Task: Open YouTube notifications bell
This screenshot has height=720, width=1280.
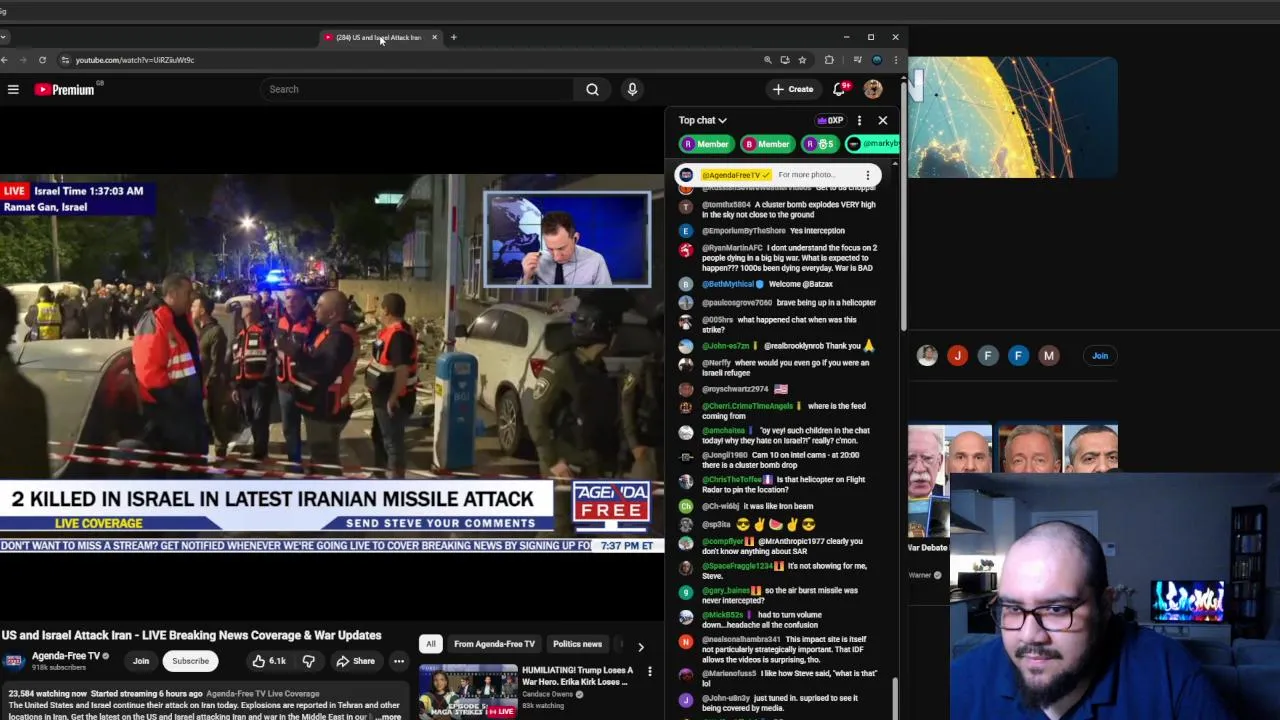Action: point(840,89)
